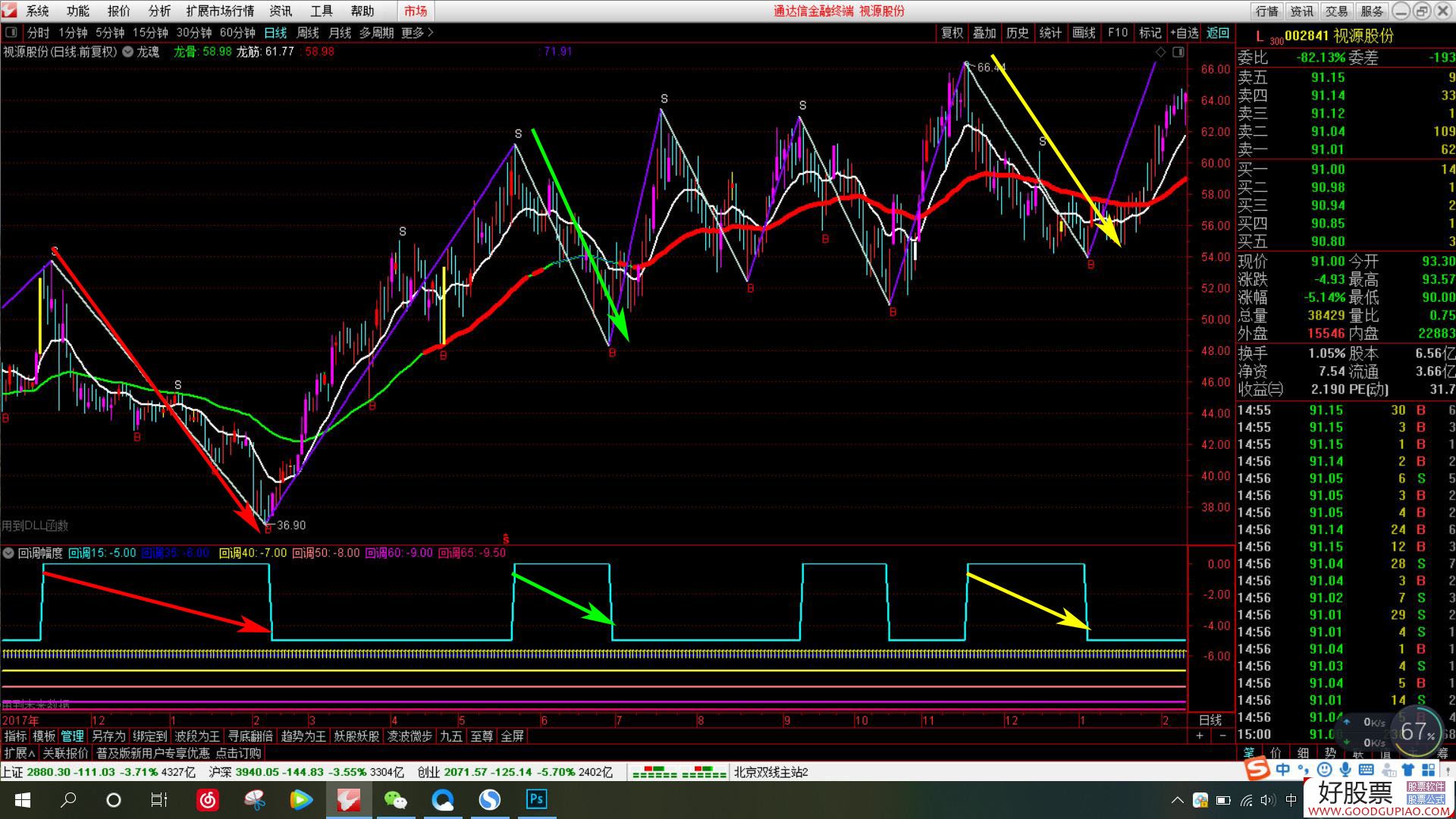
Task: Select the 15分钟 period tab
Action: 150,33
